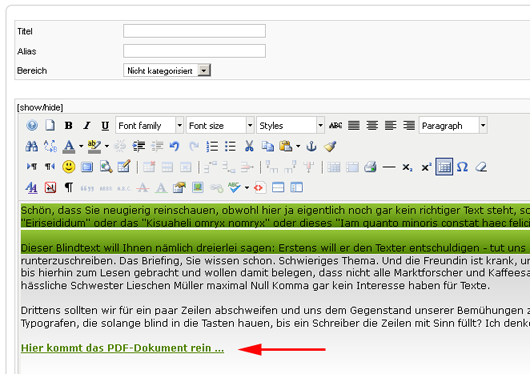Image resolution: width=530 pixels, height=374 pixels.
Task: Click the [show/hide] editor link
Action: [x=40, y=108]
